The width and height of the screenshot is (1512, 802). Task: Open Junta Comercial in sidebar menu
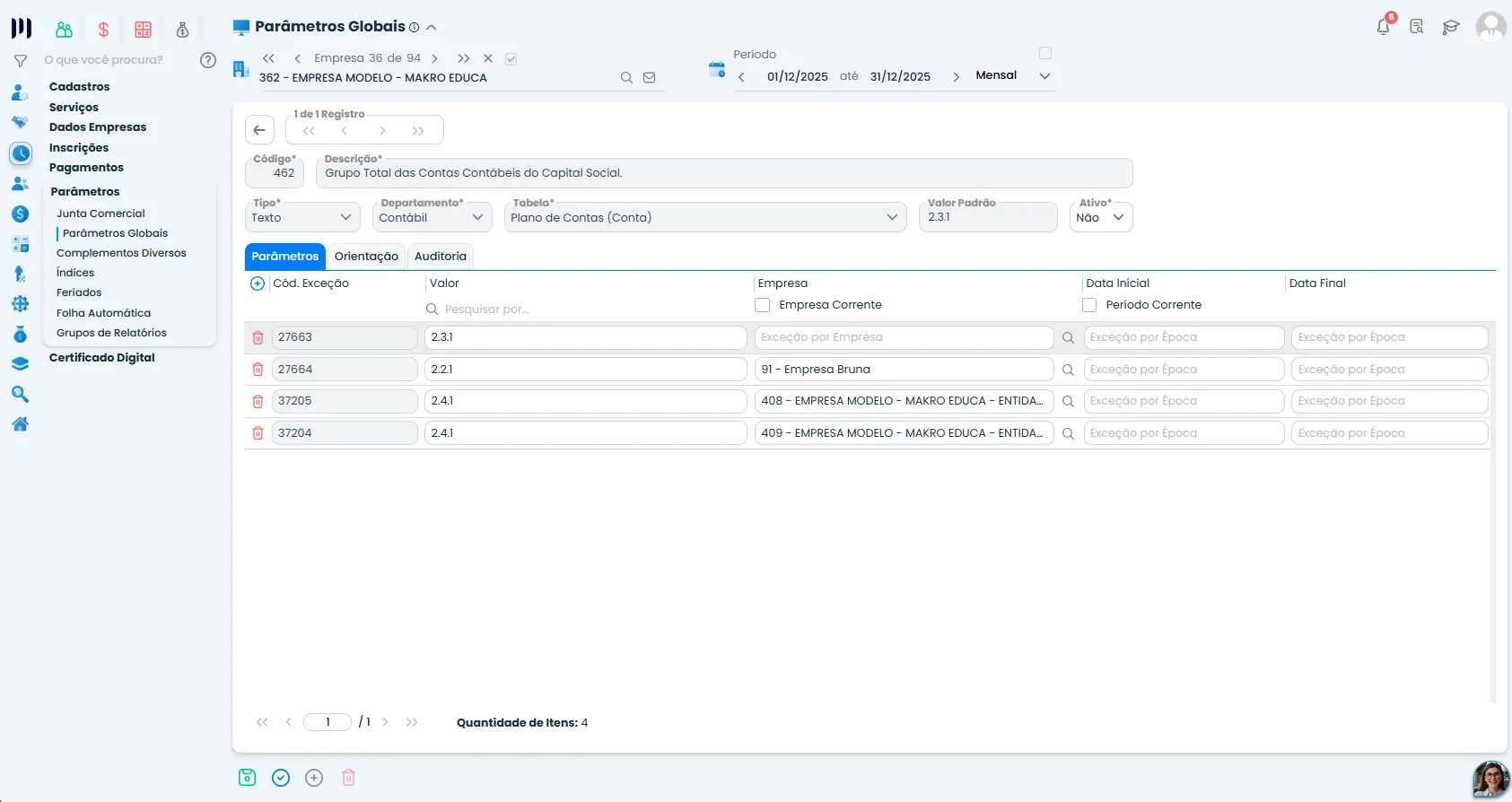pos(101,214)
